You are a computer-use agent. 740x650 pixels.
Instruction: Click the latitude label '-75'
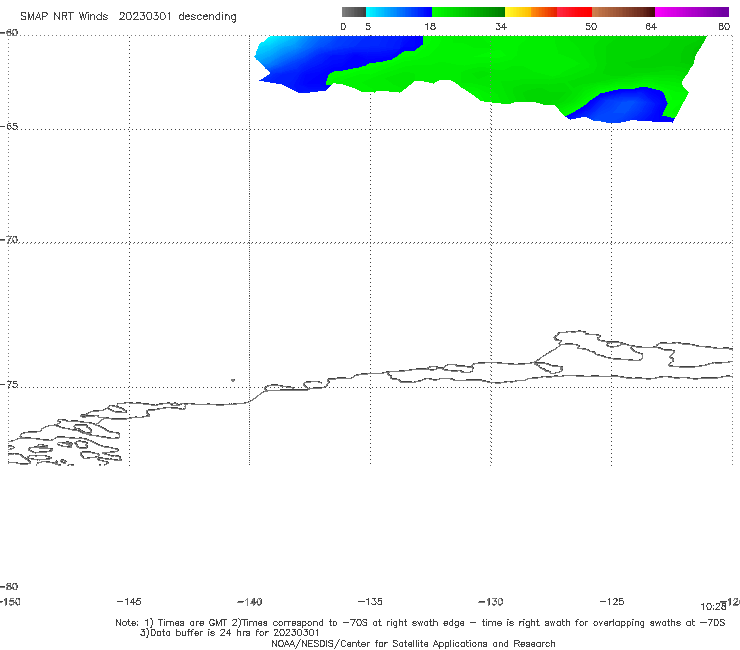[x=9, y=385]
